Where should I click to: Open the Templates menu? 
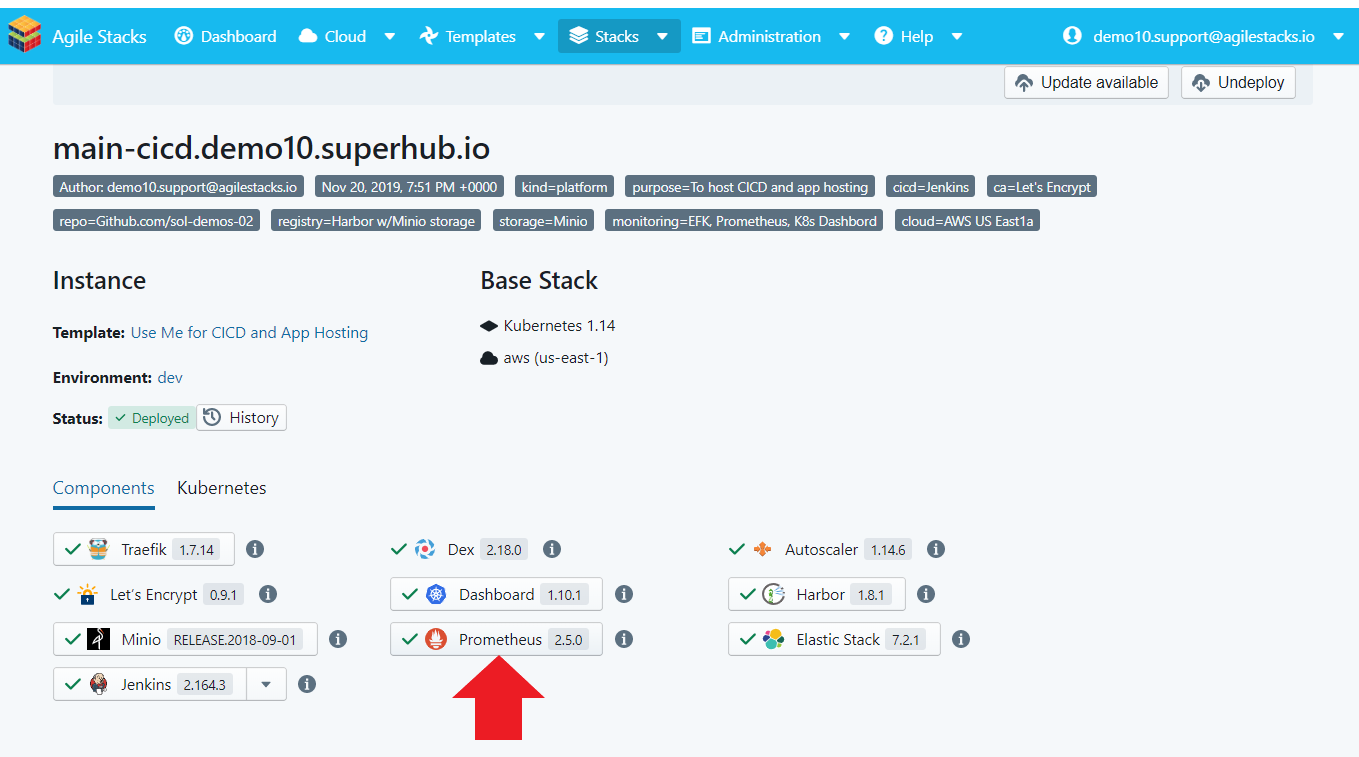point(468,36)
